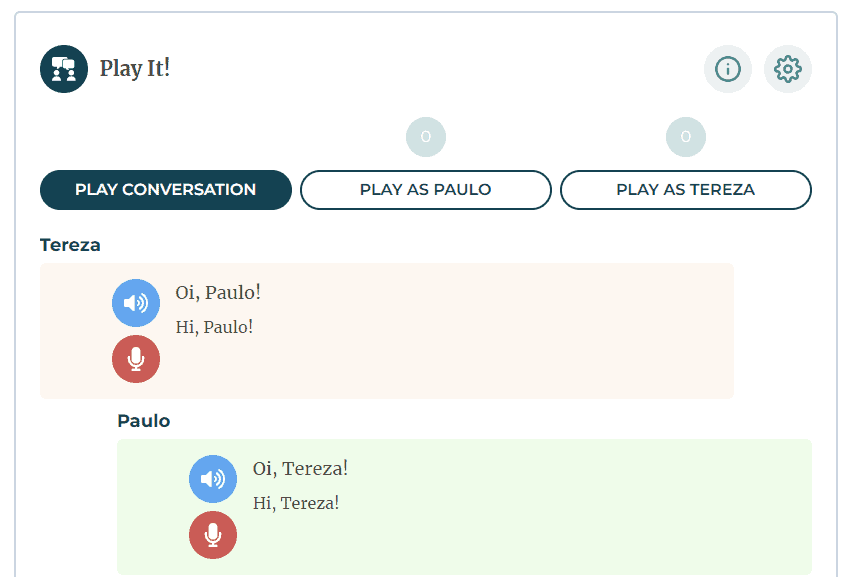Image resolution: width=847 pixels, height=577 pixels.
Task: Open the info icon in the header
Action: 728,69
